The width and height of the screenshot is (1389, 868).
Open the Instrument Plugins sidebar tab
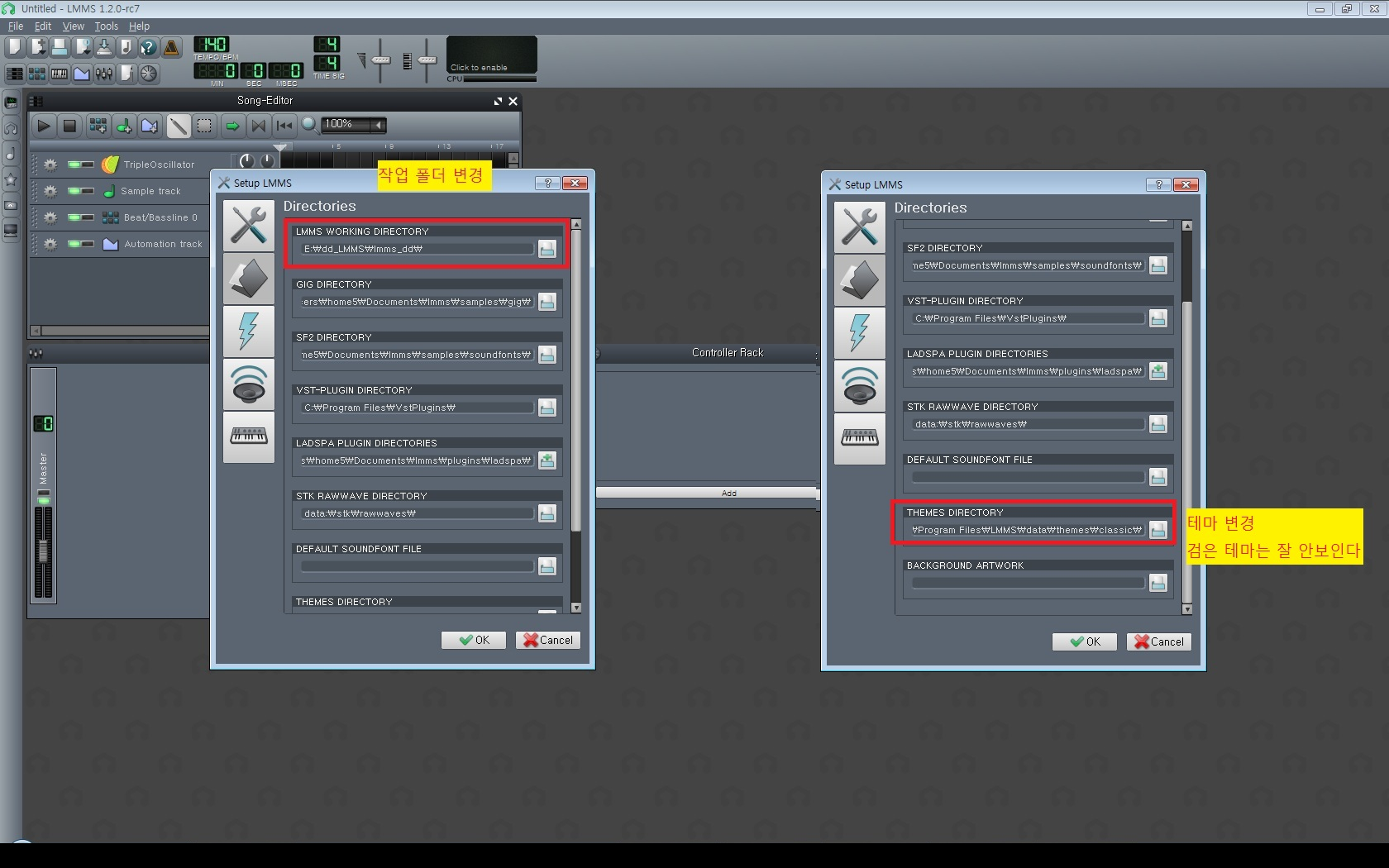coord(11,103)
